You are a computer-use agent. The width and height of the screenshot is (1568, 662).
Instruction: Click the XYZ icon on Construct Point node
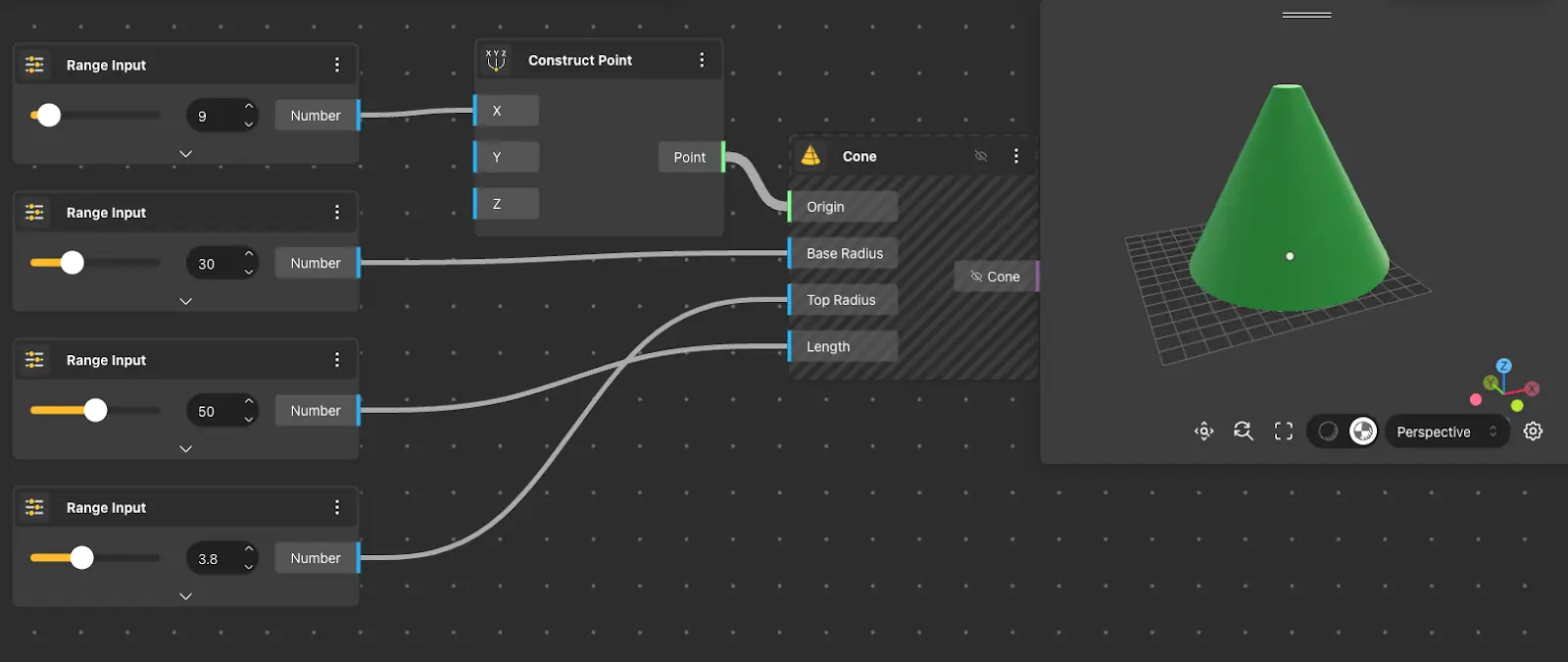(x=496, y=61)
